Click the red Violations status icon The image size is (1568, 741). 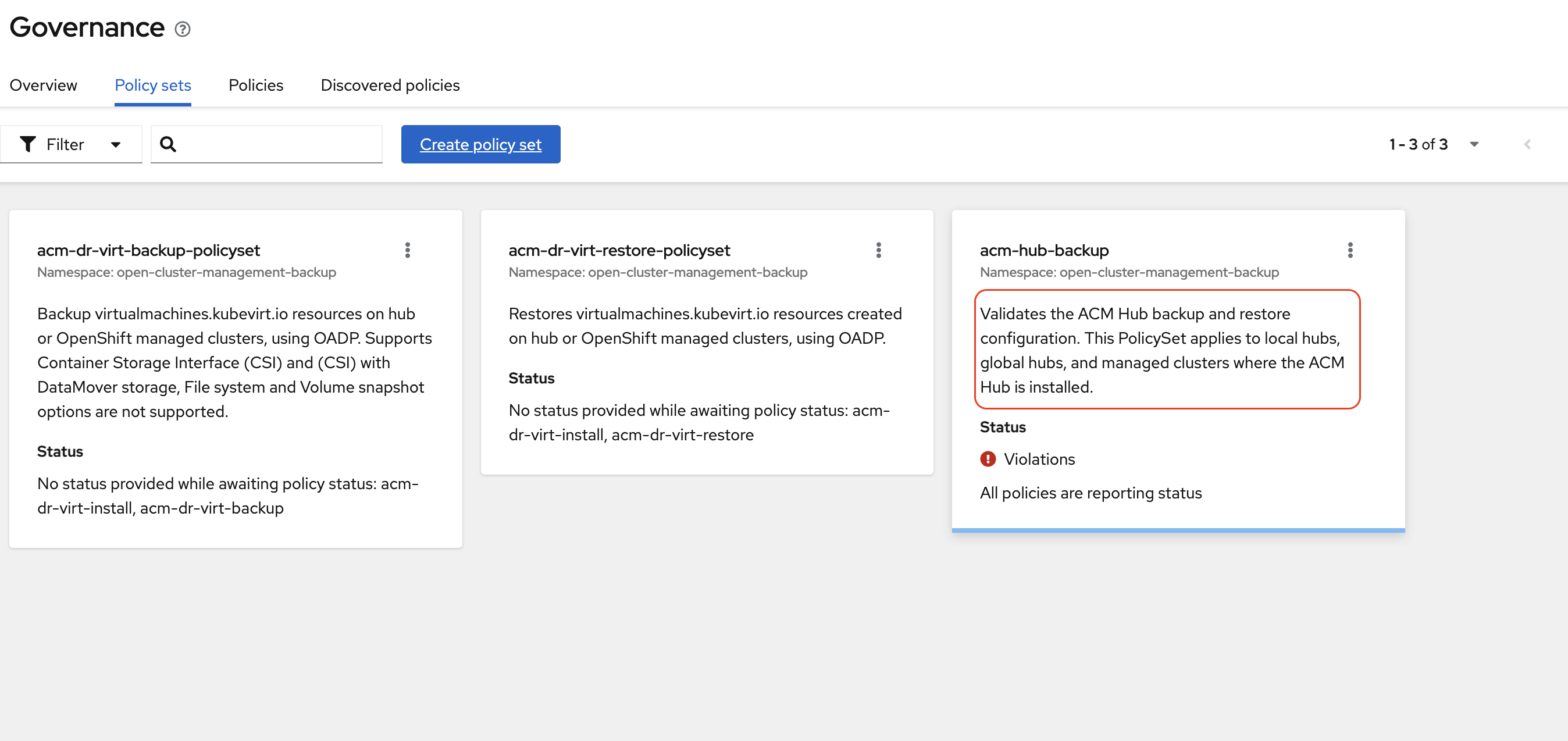[x=988, y=459]
